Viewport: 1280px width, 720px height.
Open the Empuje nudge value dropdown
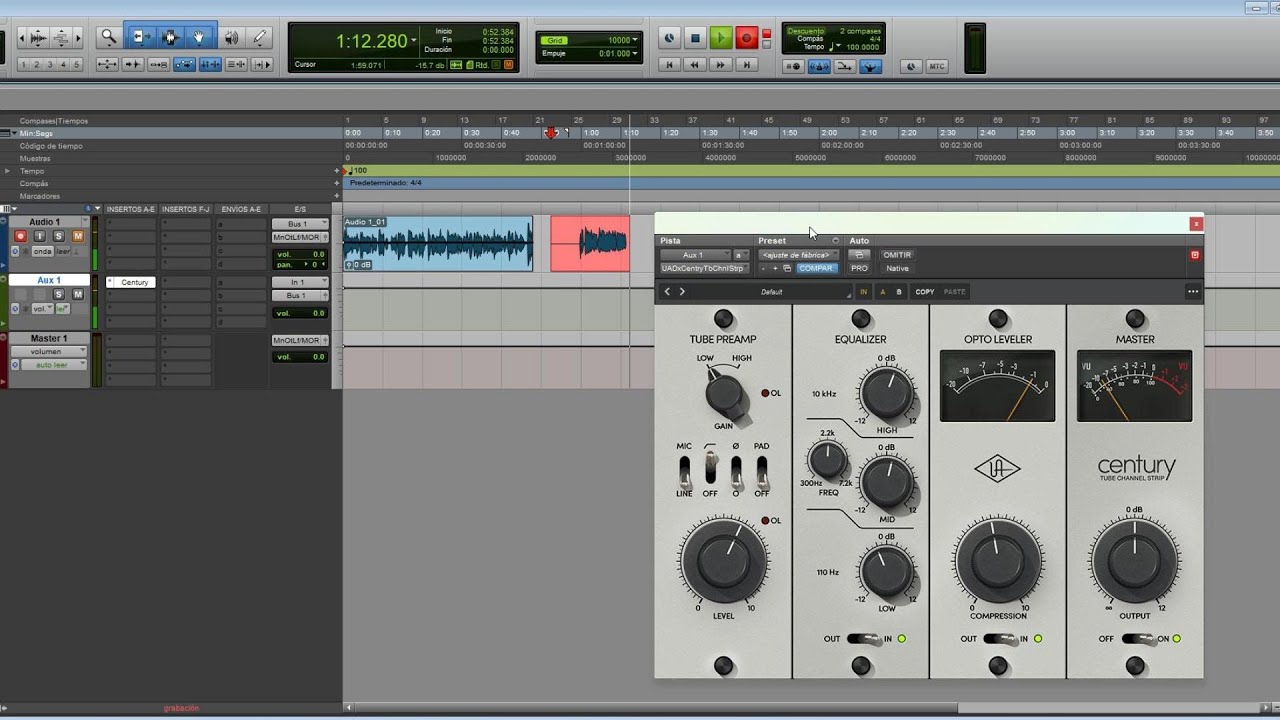[635, 54]
